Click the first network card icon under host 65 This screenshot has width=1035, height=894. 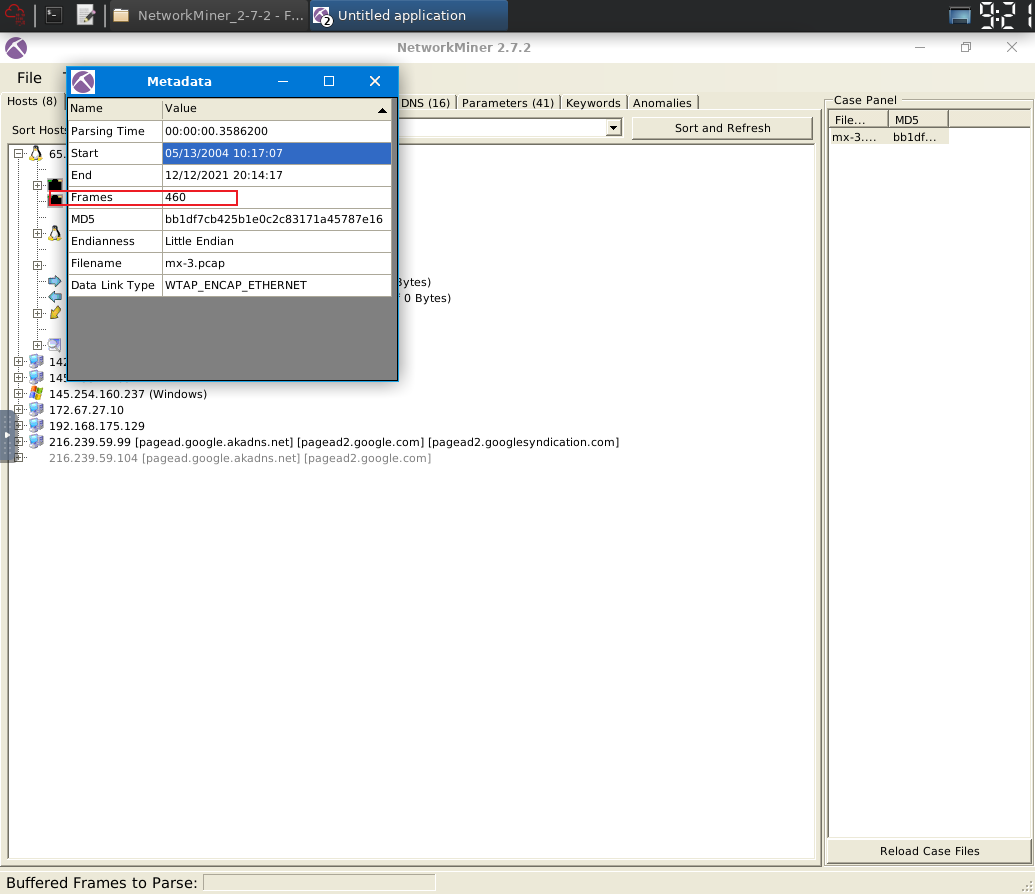tap(55, 184)
